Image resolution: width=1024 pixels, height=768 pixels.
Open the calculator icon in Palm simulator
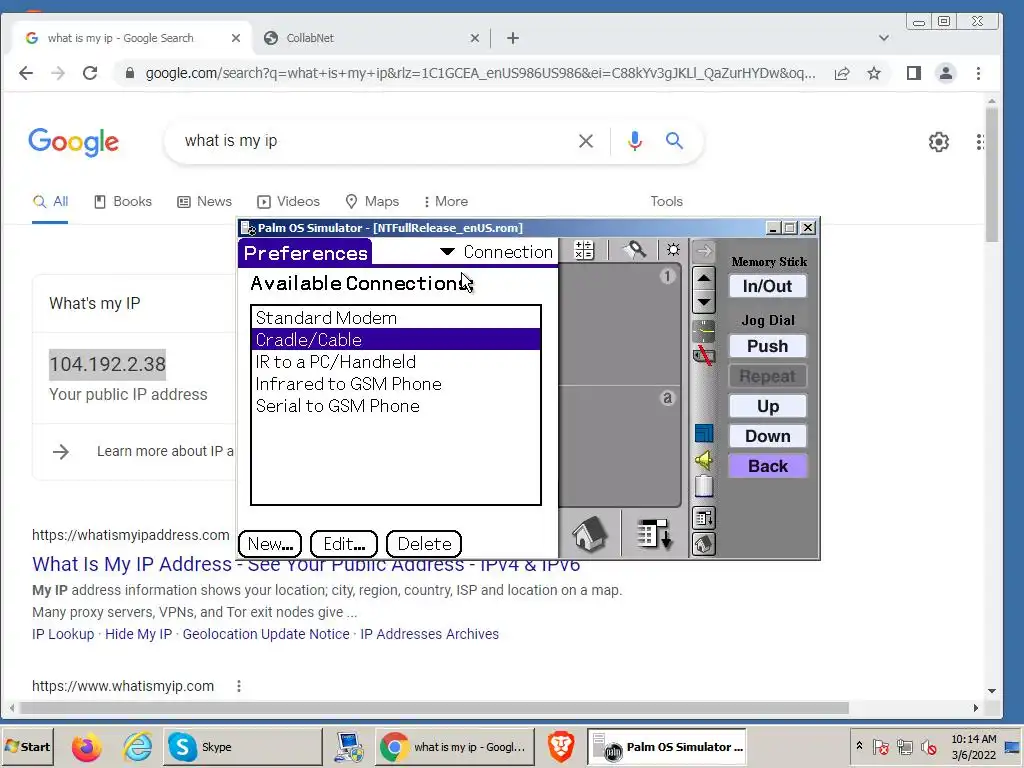584,250
